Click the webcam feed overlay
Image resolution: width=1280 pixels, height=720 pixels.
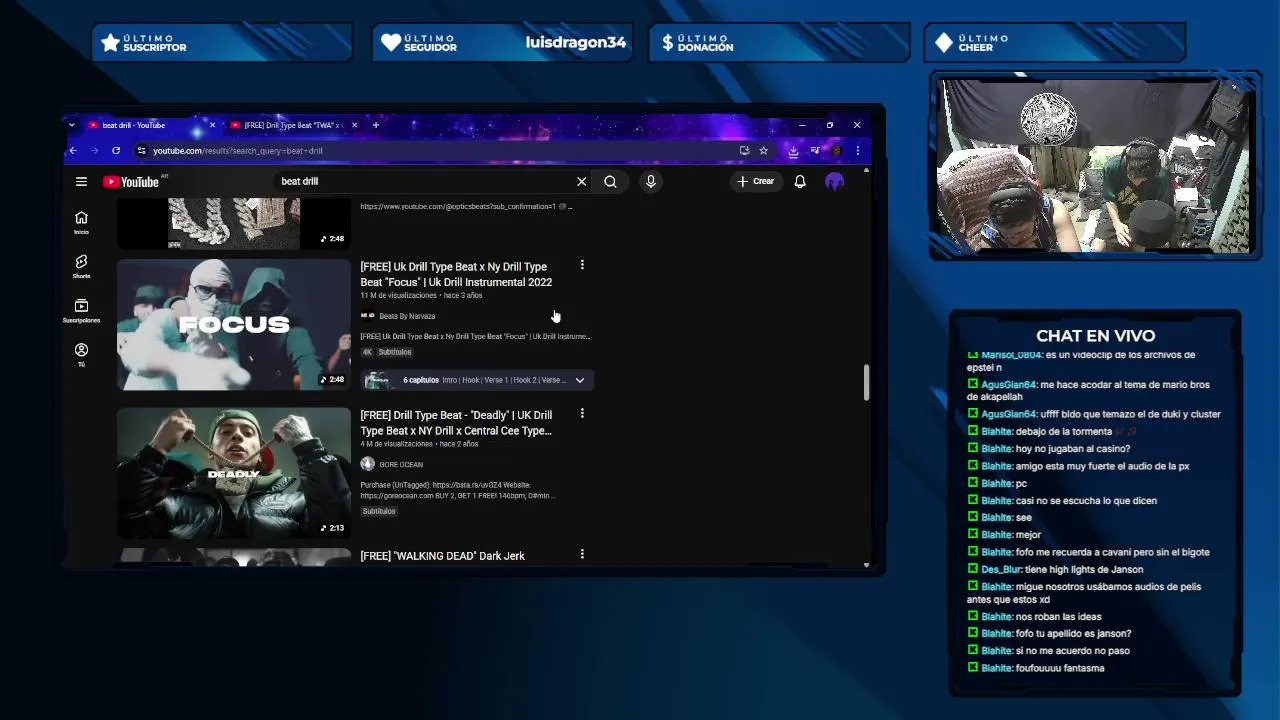tap(1094, 165)
